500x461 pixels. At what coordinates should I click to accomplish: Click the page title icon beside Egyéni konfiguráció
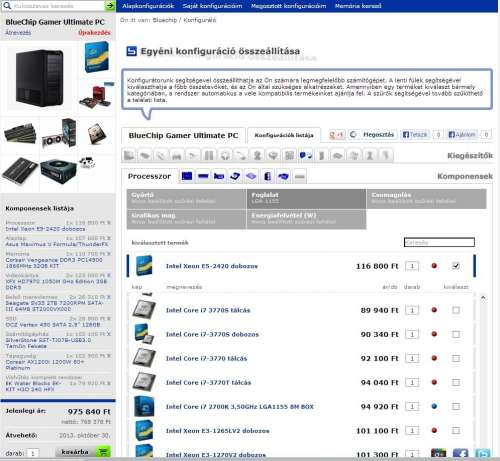click(132, 51)
